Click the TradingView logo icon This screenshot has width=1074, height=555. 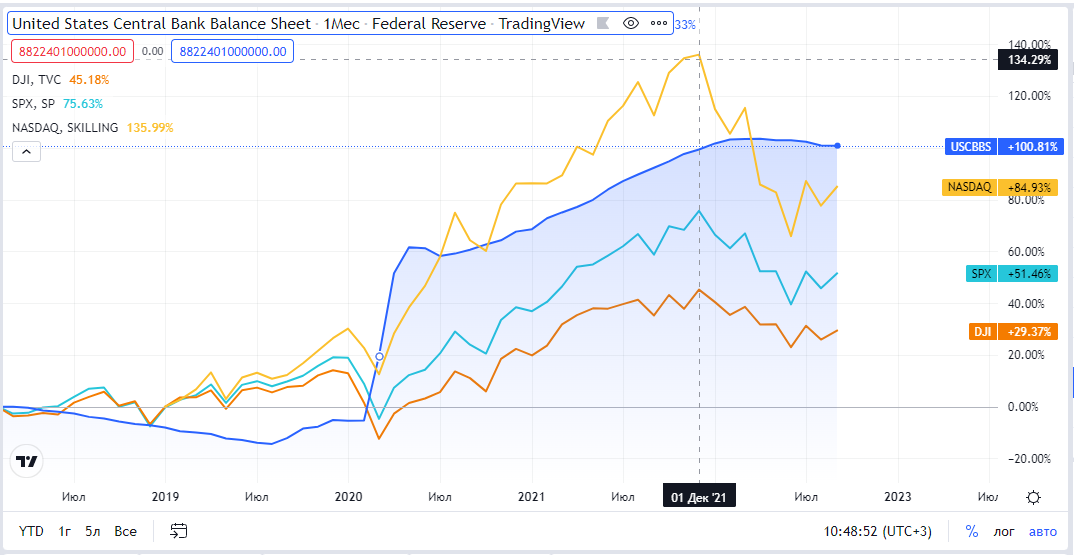coord(27,461)
